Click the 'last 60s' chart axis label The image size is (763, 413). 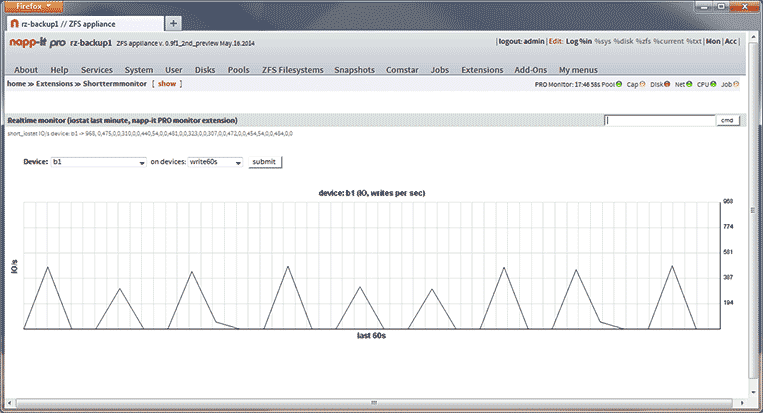[x=371, y=336]
